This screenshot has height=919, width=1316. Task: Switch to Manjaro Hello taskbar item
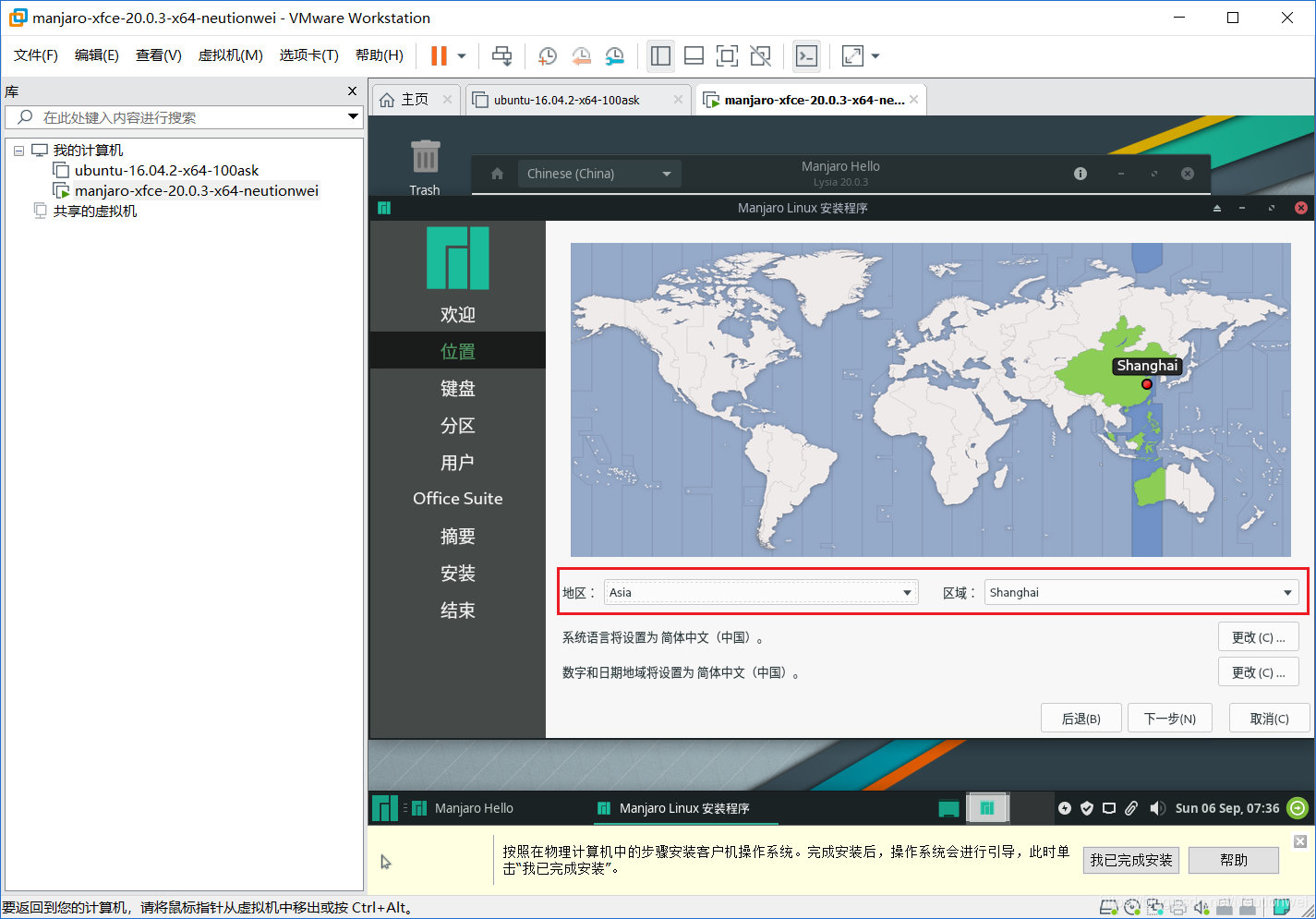point(463,808)
